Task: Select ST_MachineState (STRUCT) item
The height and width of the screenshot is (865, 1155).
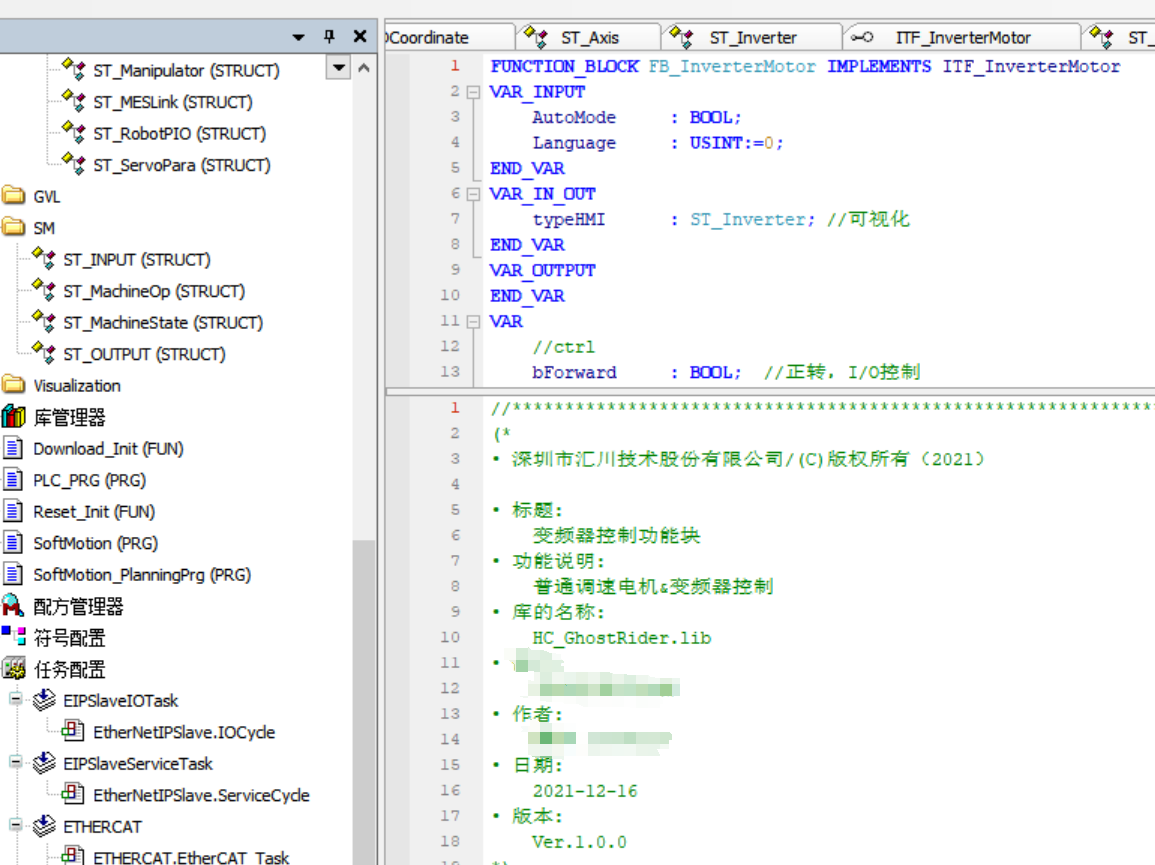Action: pyautogui.click(x=162, y=323)
